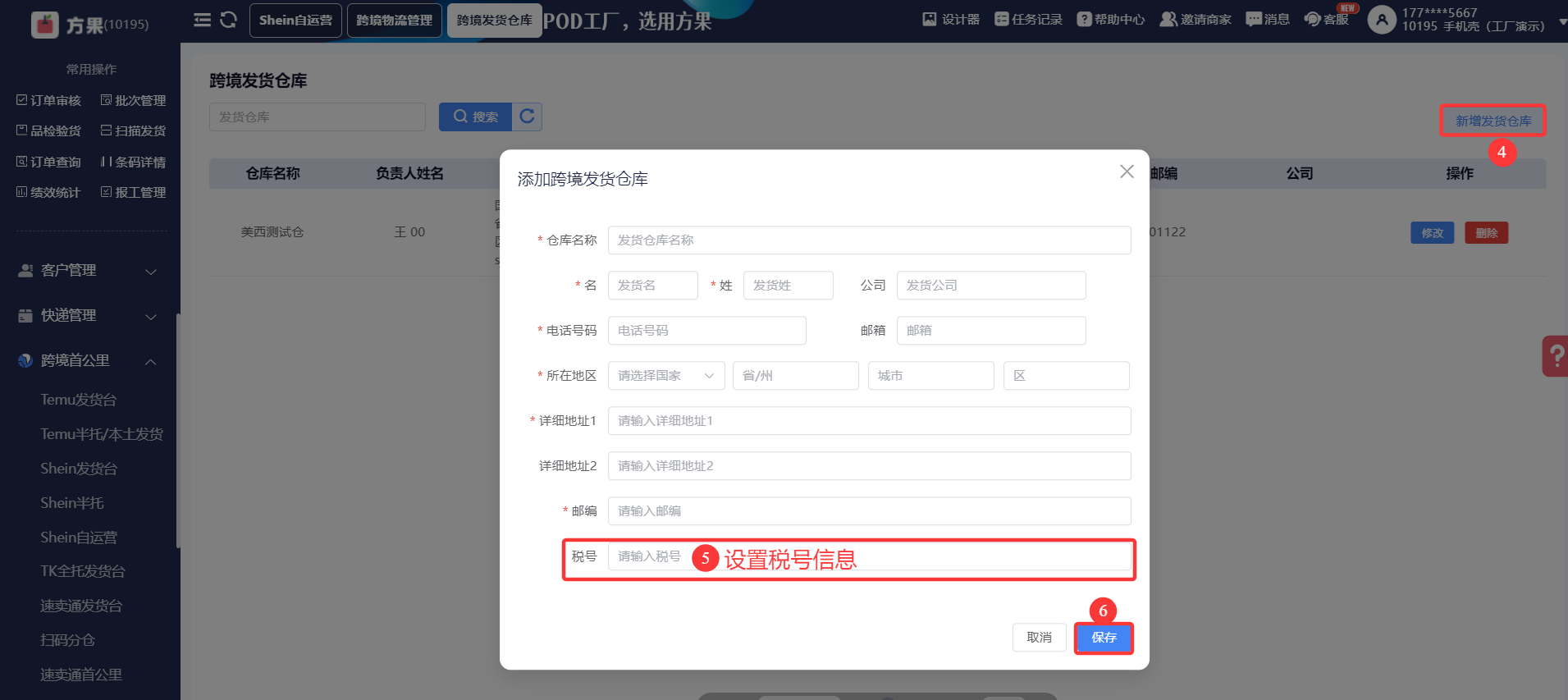1568x700 pixels.
Task: Switch to the 跨境物流管理 tab
Action: tap(395, 20)
